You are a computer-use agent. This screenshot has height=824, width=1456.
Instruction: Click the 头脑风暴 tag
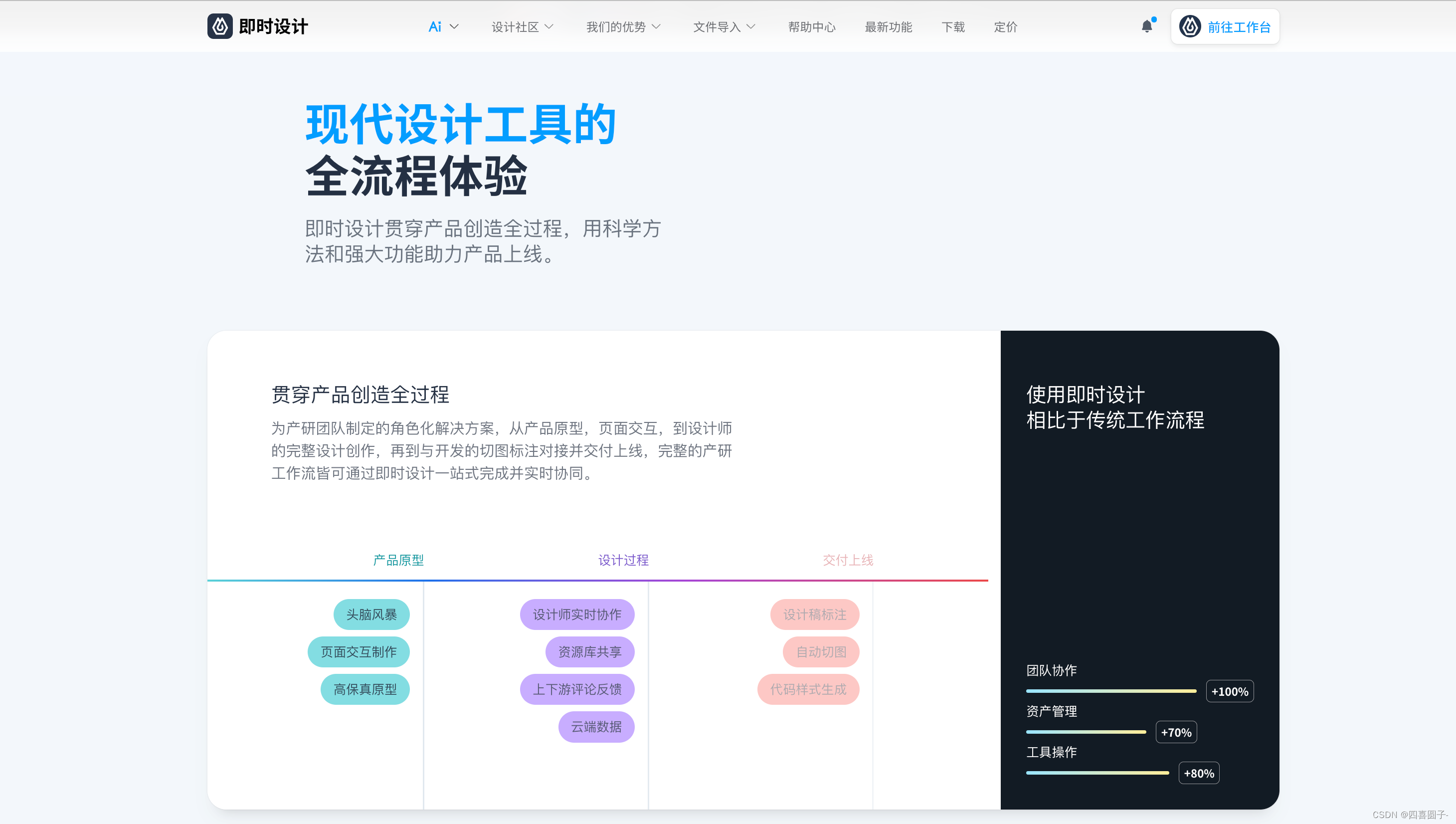(371, 615)
